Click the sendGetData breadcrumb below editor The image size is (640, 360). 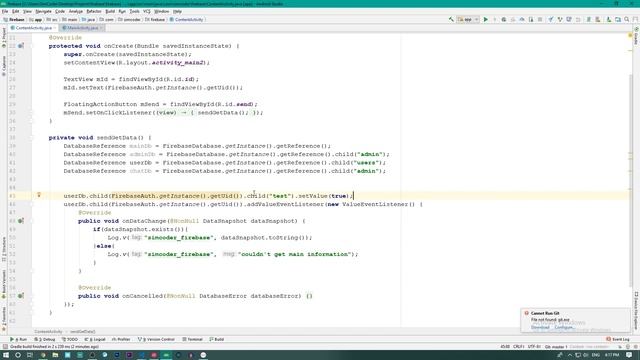(82, 332)
